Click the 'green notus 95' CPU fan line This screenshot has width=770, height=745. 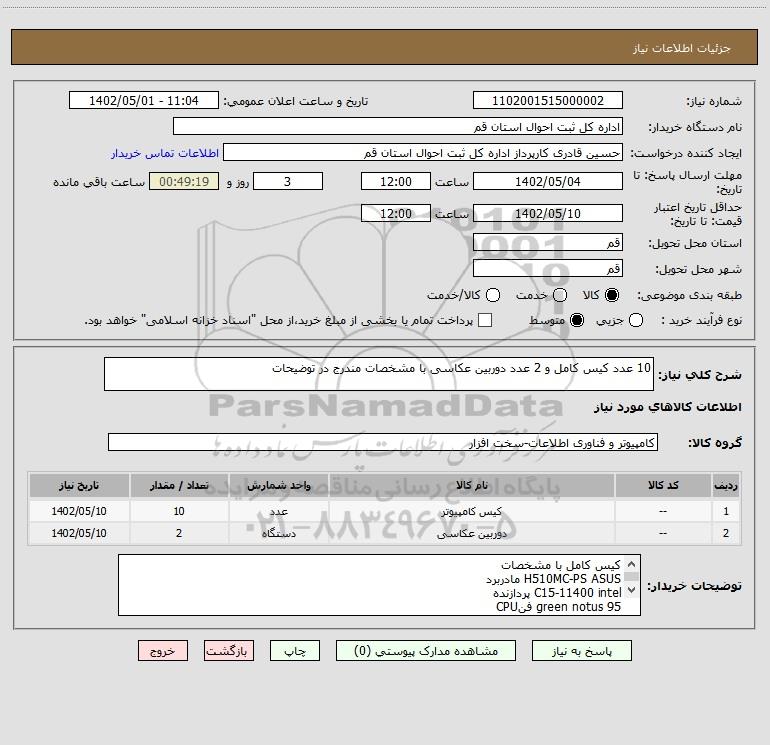click(558, 607)
